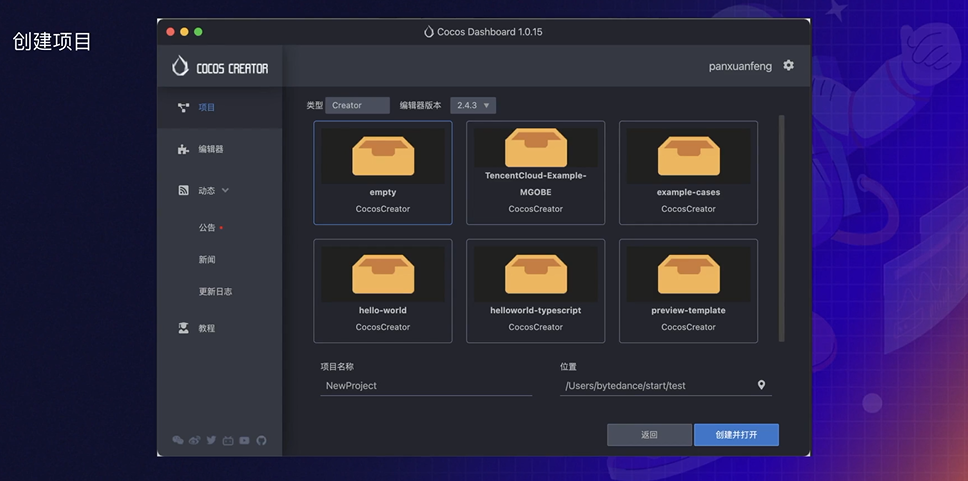Open 新闻 news
The image size is (968, 481).
tap(207, 259)
